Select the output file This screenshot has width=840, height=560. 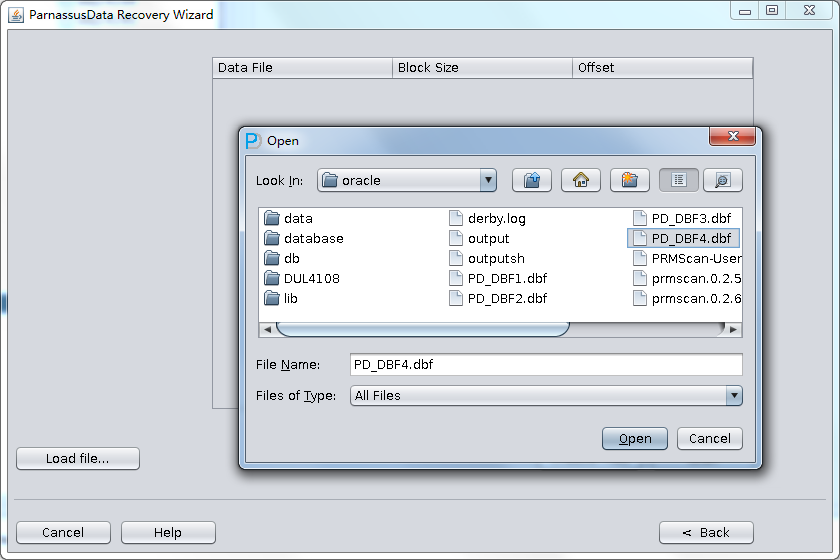point(479,238)
